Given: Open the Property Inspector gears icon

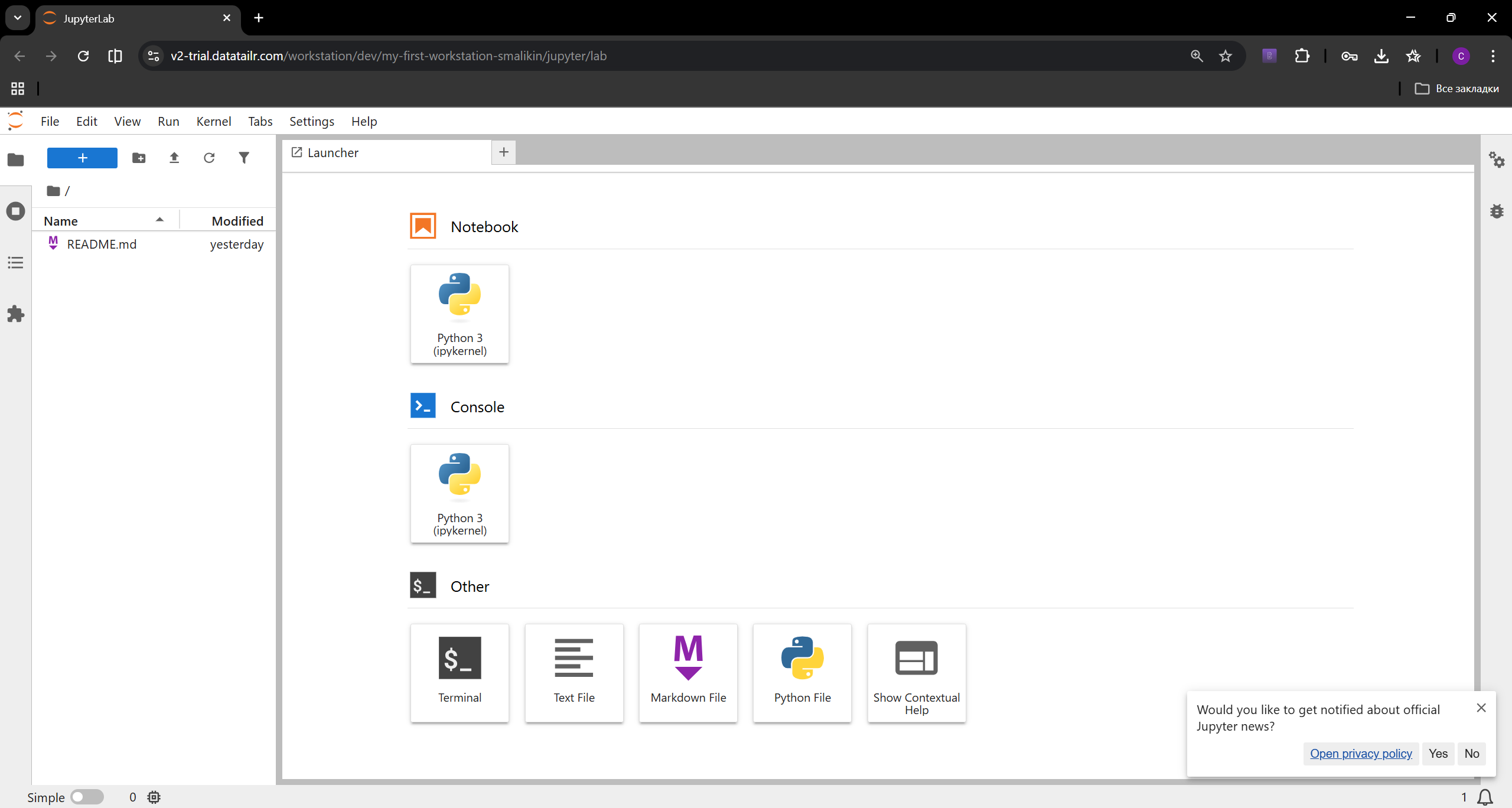Looking at the screenshot, I should coord(1497,159).
